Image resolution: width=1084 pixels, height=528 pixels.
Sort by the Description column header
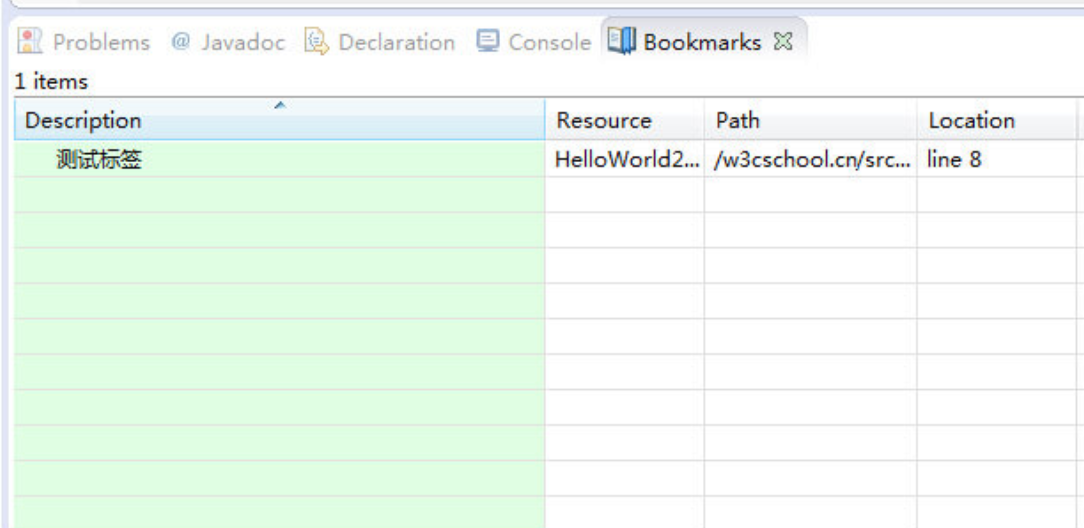click(x=279, y=120)
